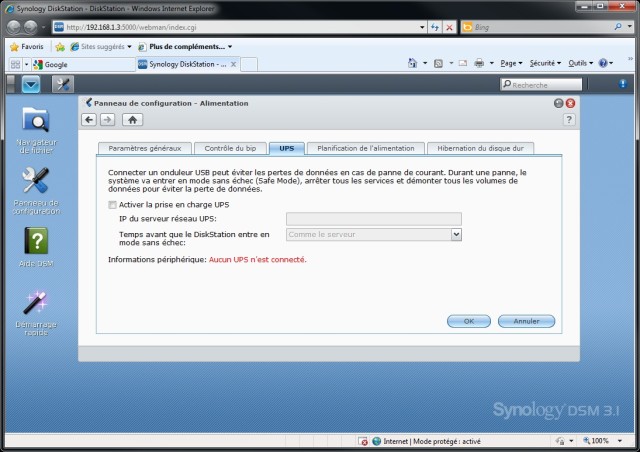
Task: Click the Annuler button
Action: pyautogui.click(x=526, y=321)
